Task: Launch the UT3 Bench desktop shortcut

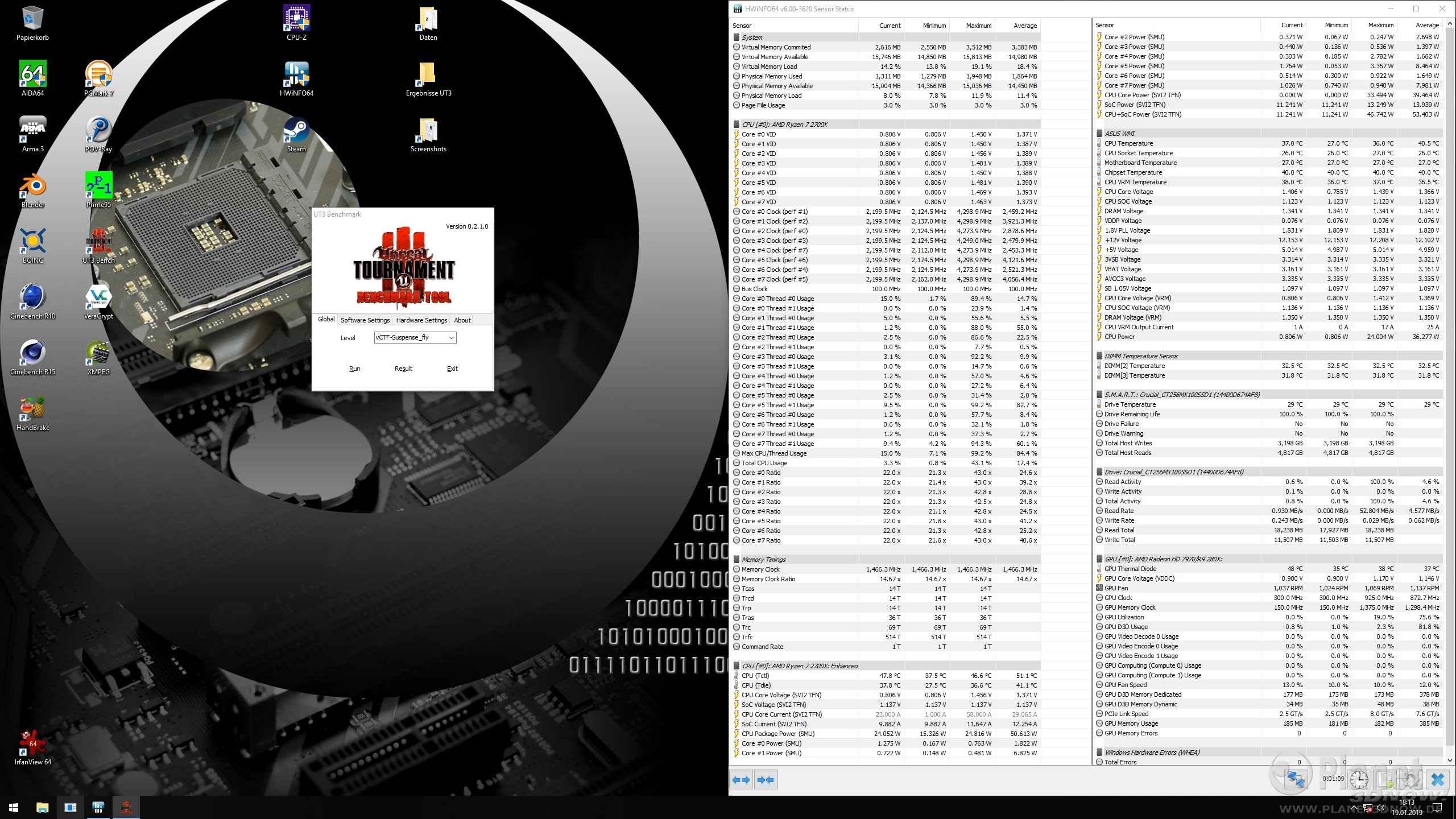Action: [98, 246]
